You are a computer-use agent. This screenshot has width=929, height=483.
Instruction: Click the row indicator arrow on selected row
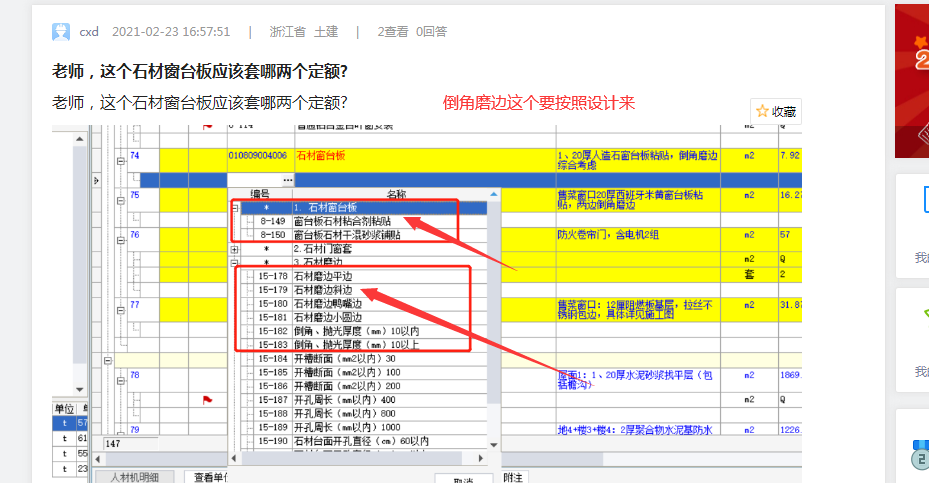click(97, 180)
